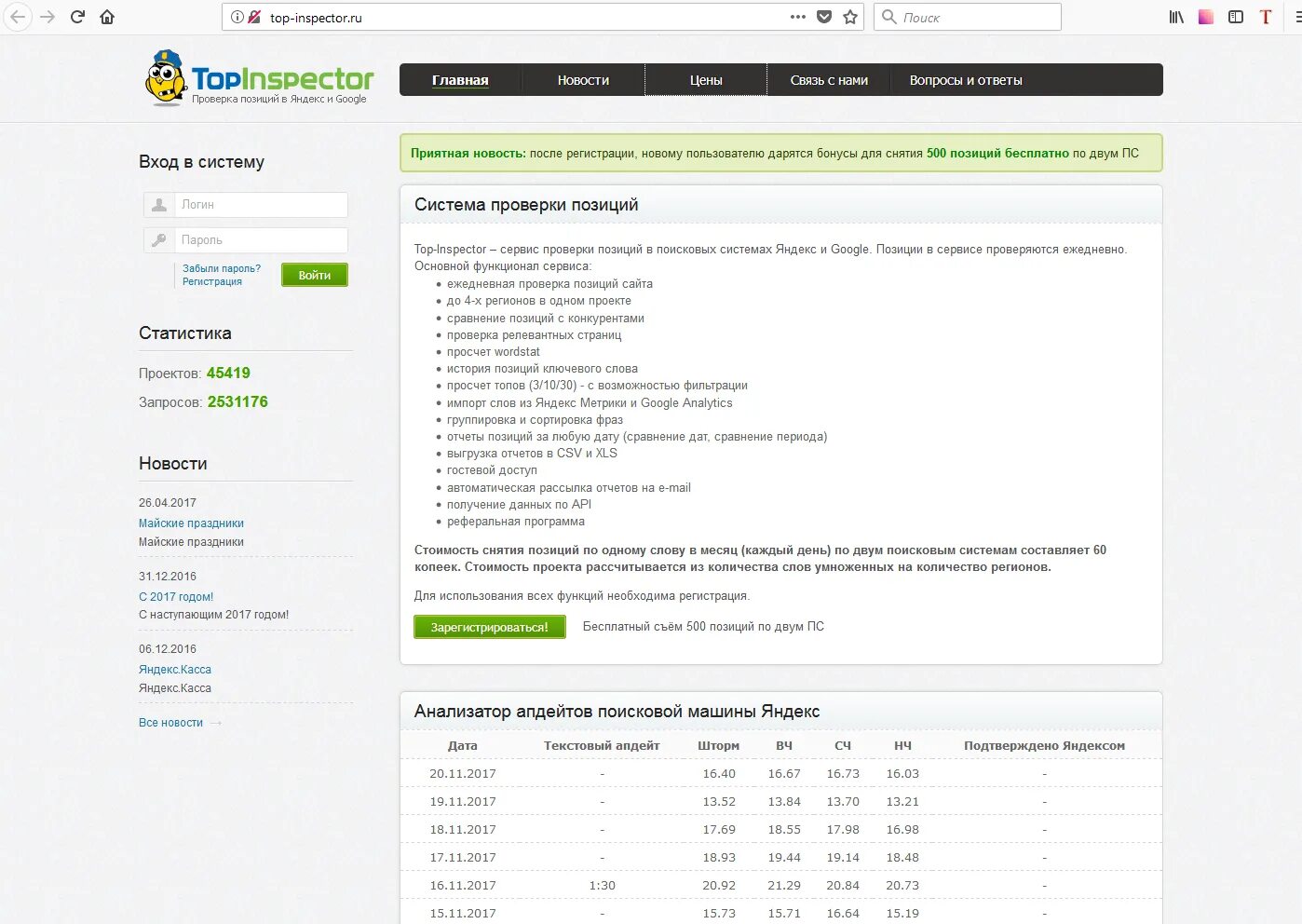Click the Текстовый апдейт column header

tap(602, 745)
